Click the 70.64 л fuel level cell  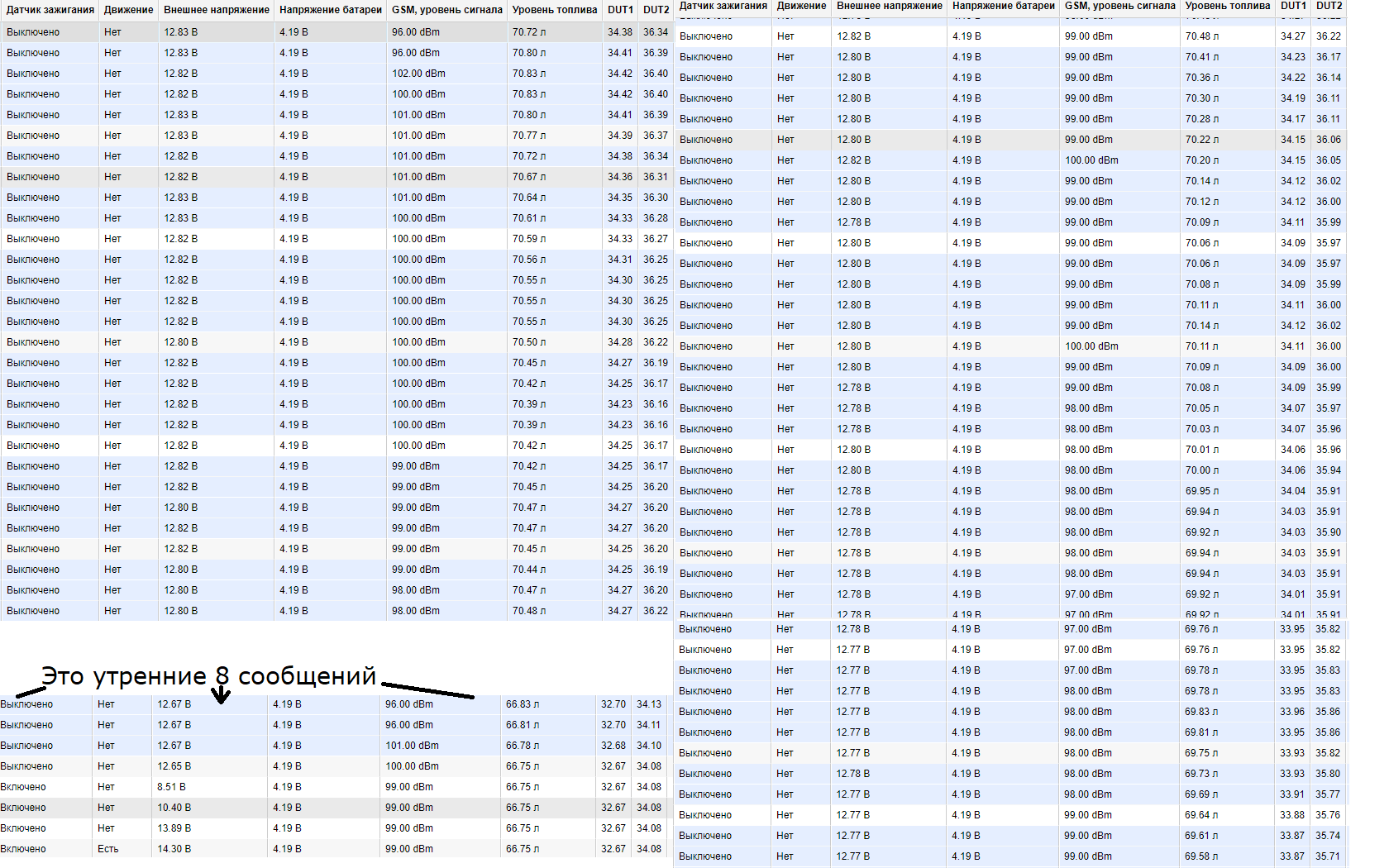point(528,198)
